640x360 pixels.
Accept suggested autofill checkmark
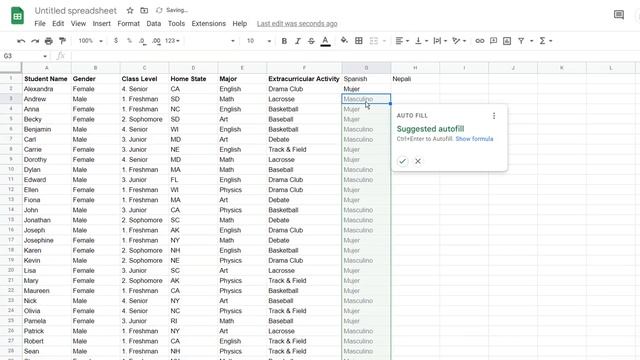(x=402, y=161)
